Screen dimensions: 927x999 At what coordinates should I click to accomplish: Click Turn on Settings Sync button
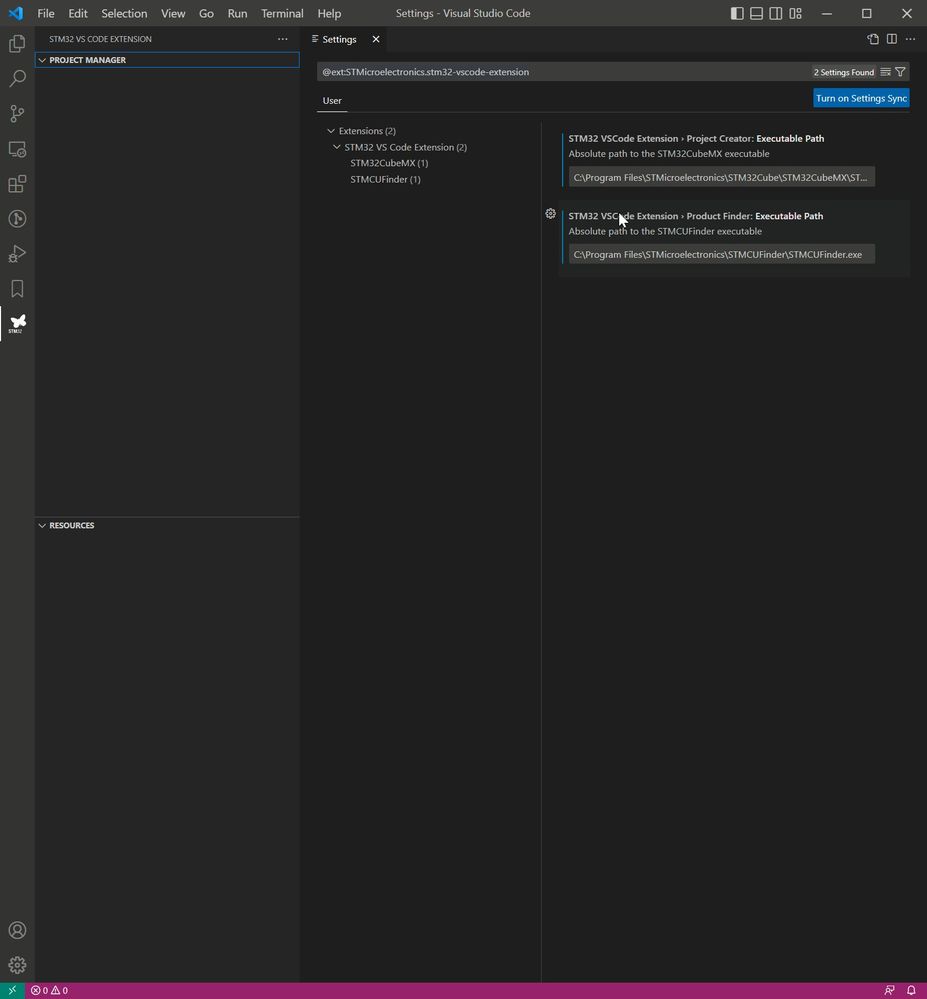(861, 98)
